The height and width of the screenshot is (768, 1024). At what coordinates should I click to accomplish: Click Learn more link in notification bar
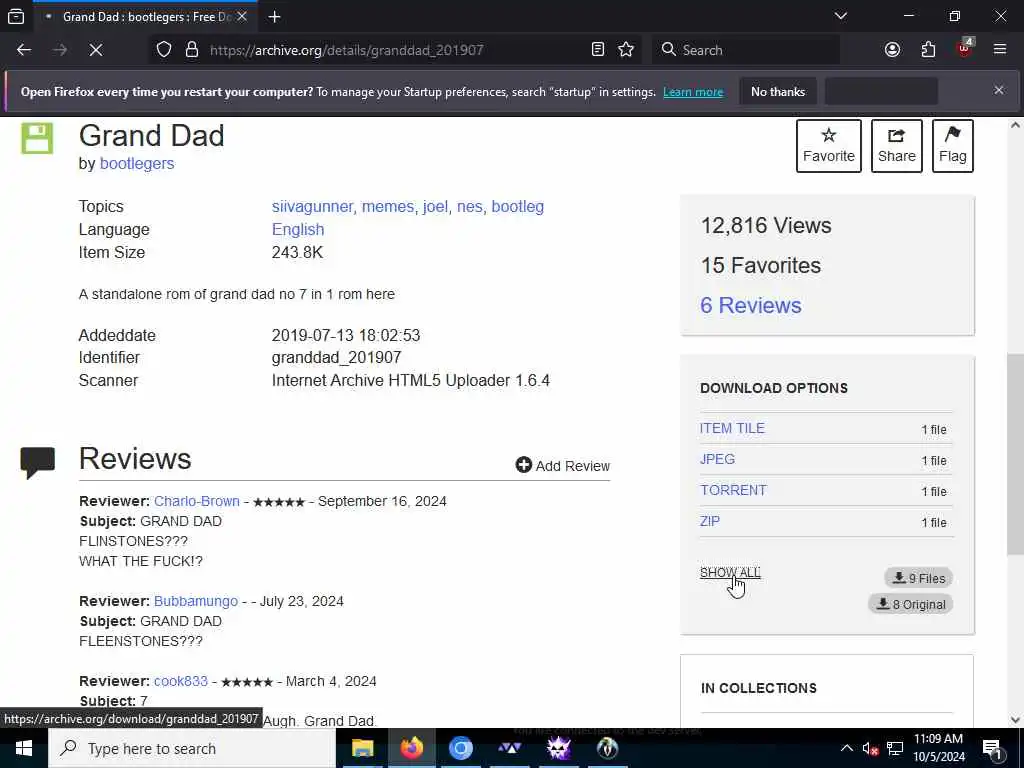point(693,92)
